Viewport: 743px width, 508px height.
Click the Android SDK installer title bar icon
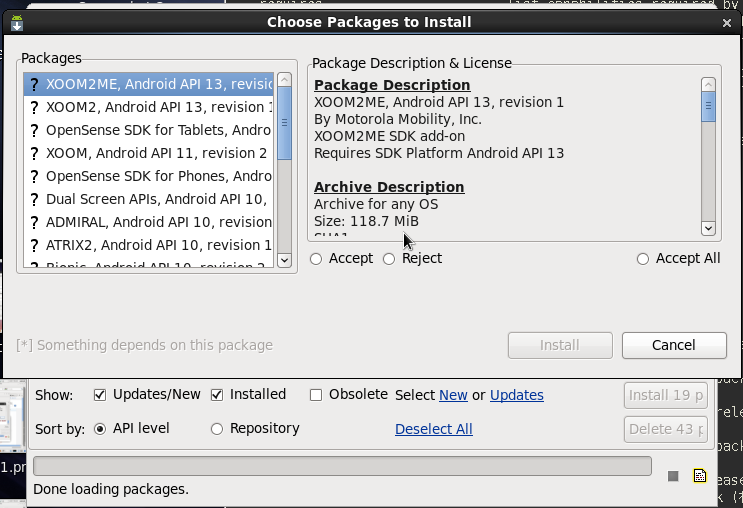click(17, 22)
